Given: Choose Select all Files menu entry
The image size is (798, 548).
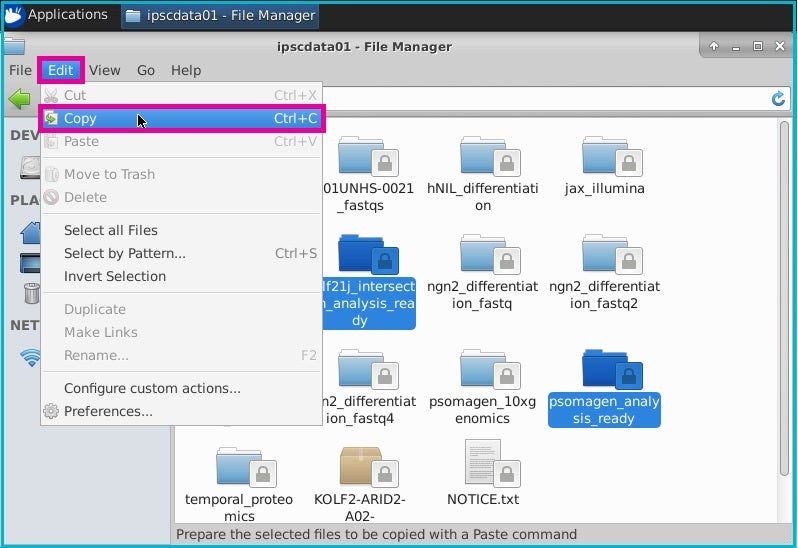Looking at the screenshot, I should click(x=110, y=230).
